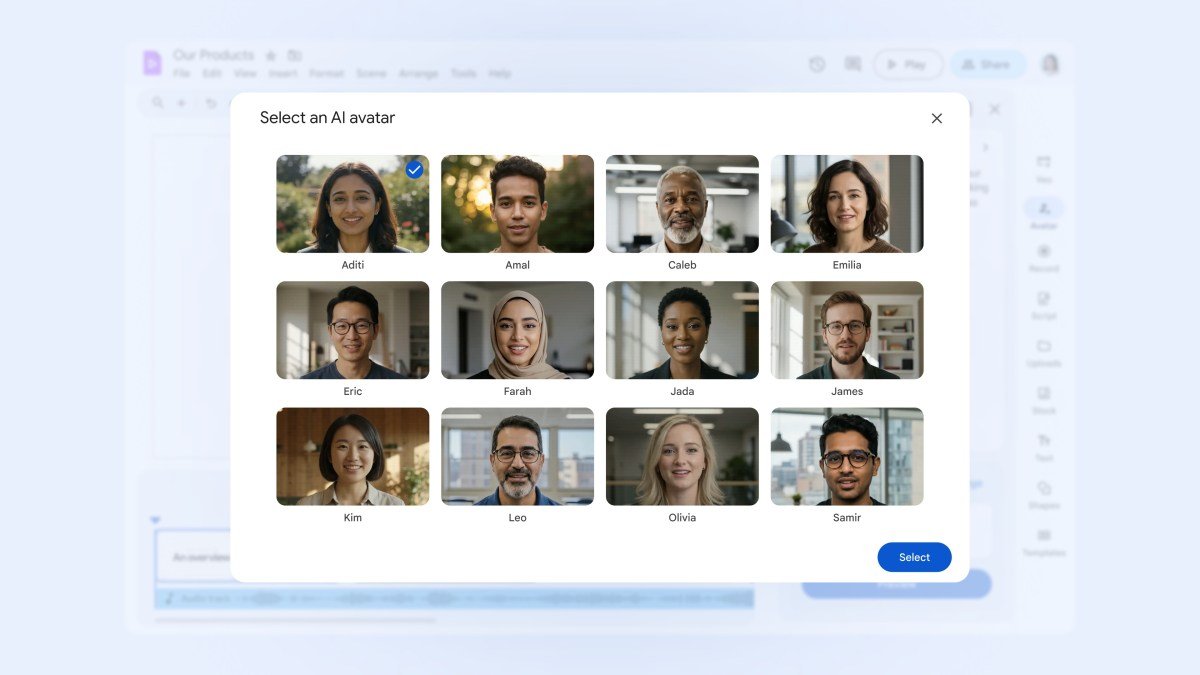Open the Insert menu
Screen dimensions: 1200x675
283,73
